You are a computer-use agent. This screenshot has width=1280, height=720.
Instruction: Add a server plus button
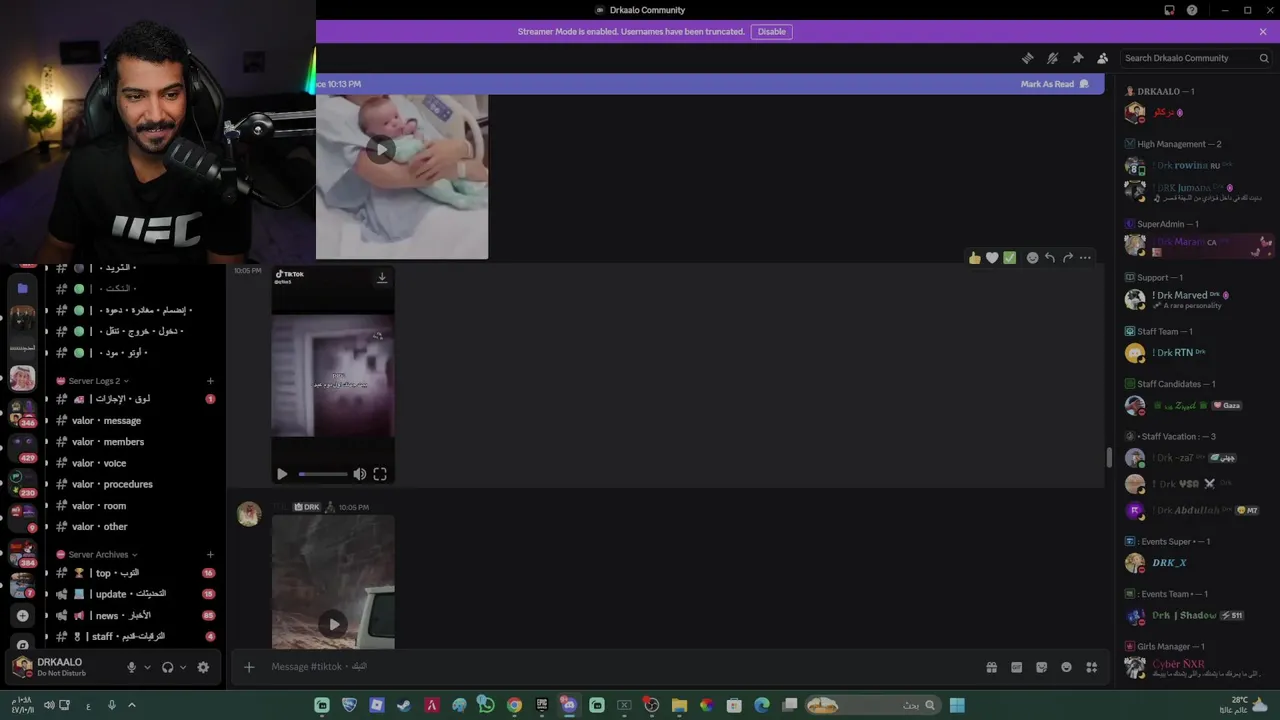(x=22, y=616)
